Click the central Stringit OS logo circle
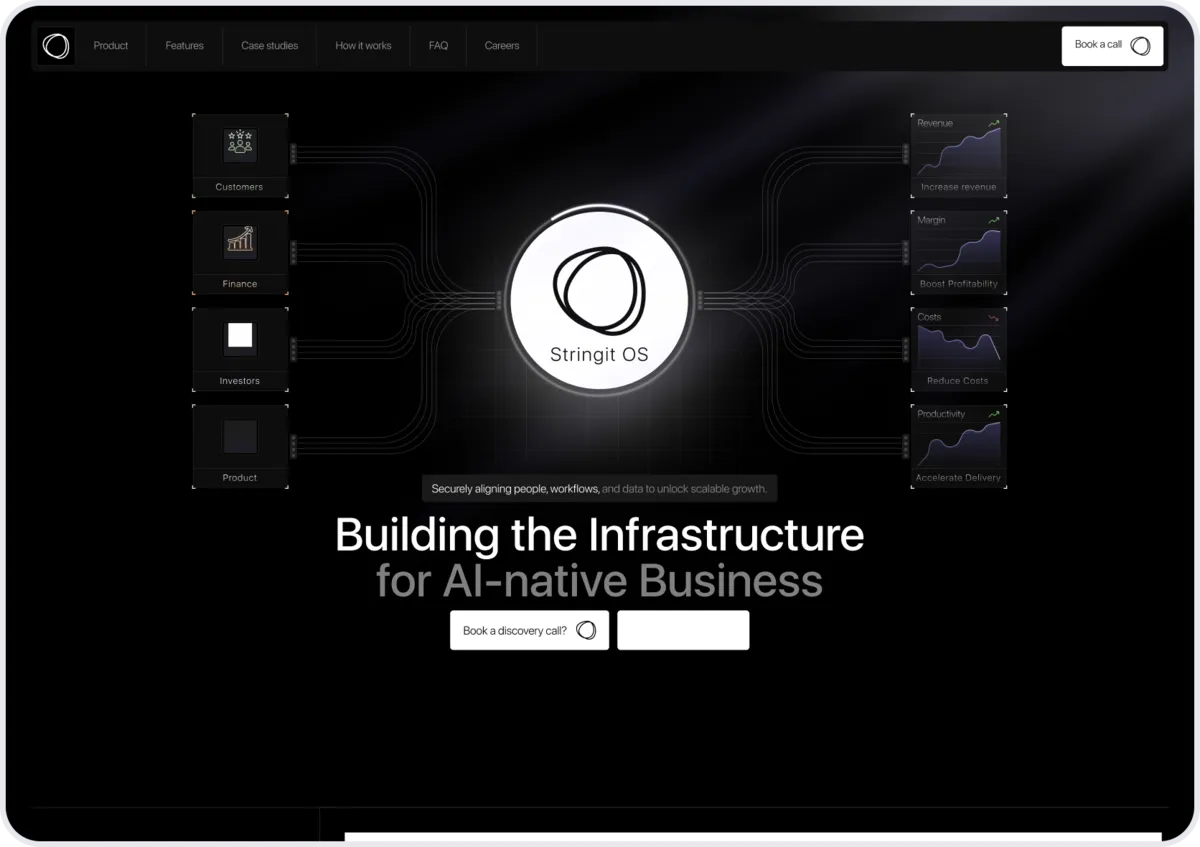Screen dimensions: 1200x847 599,299
